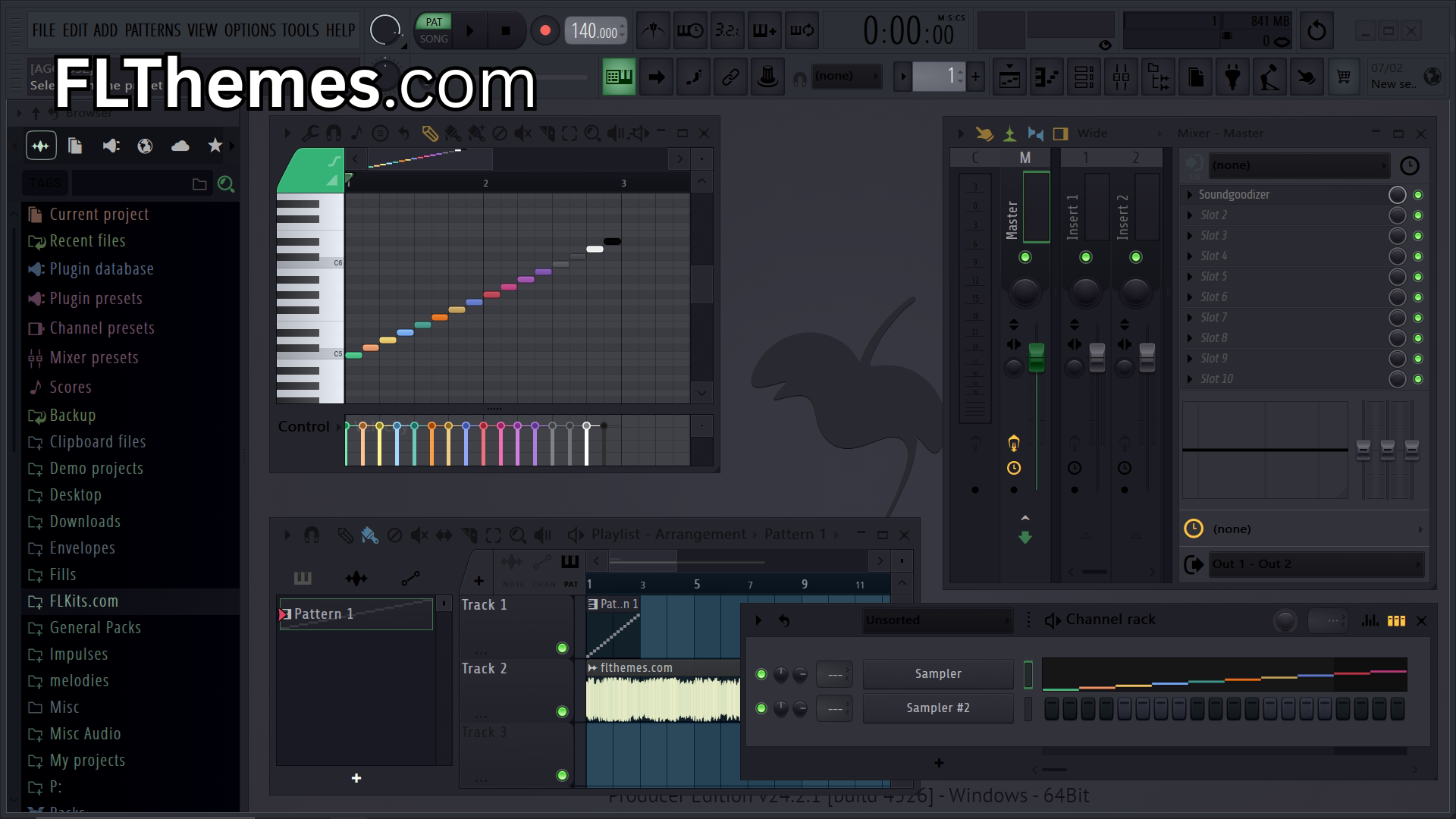Select the Slice tool in Piano roll

(x=546, y=133)
